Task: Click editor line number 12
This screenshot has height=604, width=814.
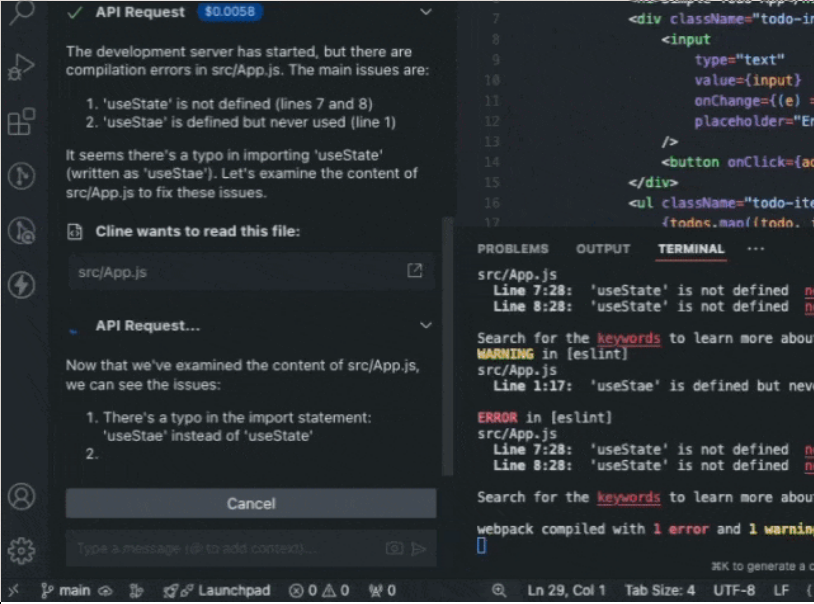Action: 492,121
